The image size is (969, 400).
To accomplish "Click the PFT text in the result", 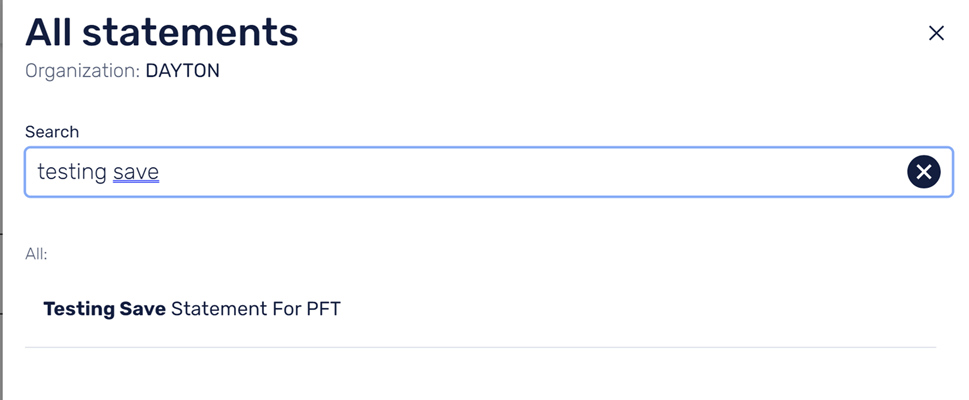I will [324, 309].
